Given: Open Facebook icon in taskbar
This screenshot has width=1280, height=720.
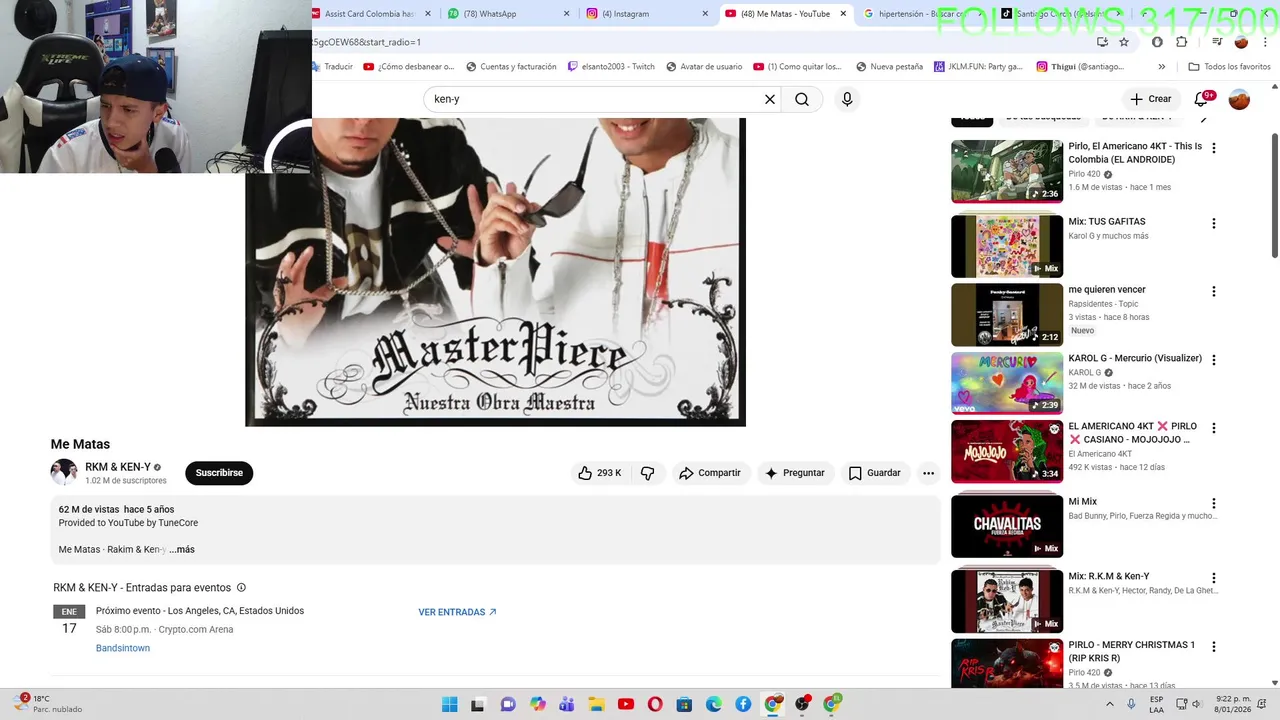Looking at the screenshot, I should point(743,704).
